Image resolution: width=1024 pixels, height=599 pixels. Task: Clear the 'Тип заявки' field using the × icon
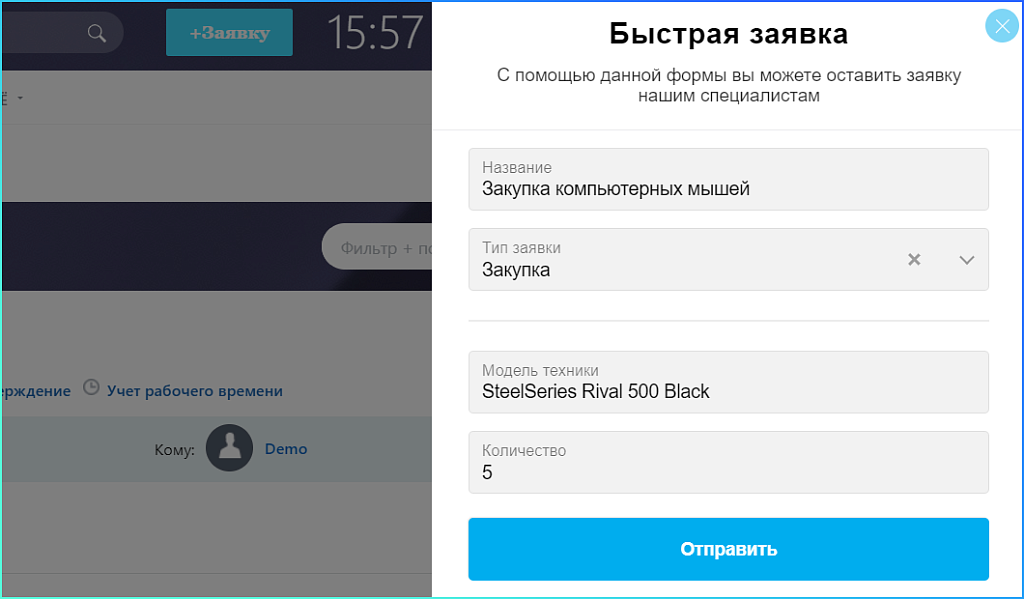[x=913, y=260]
